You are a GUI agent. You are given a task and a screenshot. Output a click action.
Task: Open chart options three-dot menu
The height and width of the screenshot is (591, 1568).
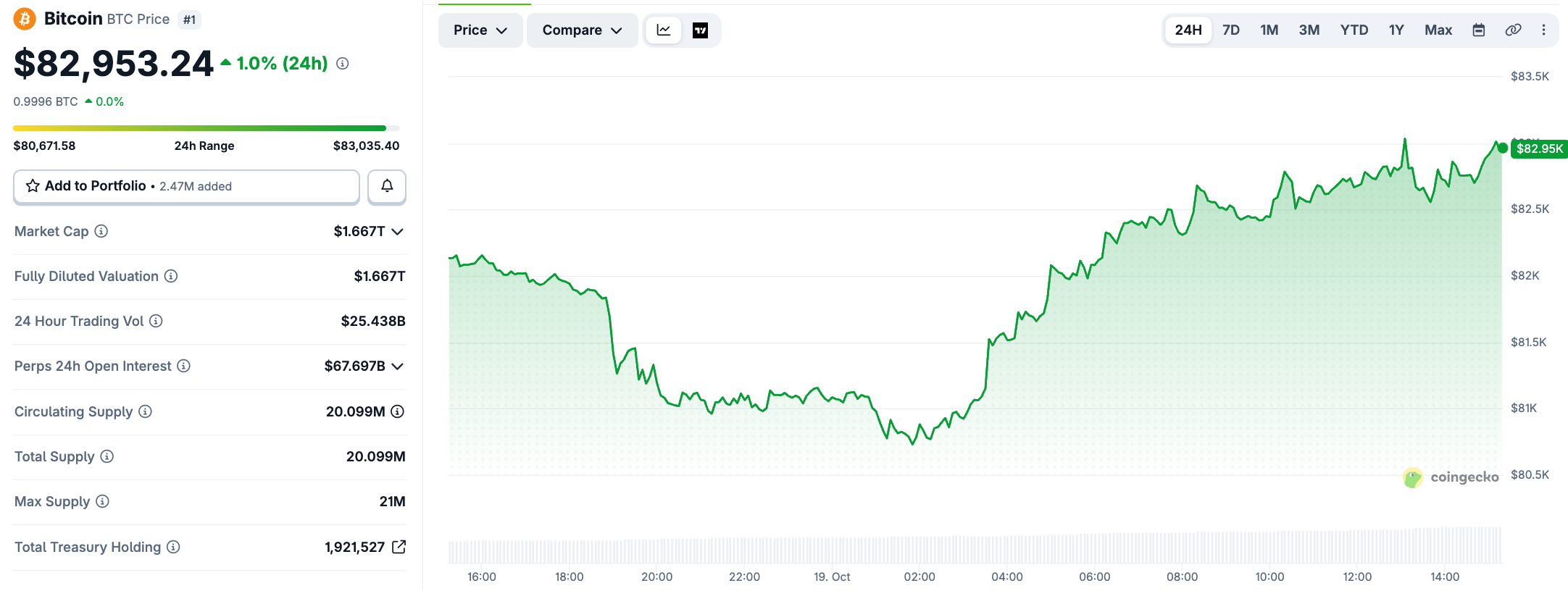1543,30
